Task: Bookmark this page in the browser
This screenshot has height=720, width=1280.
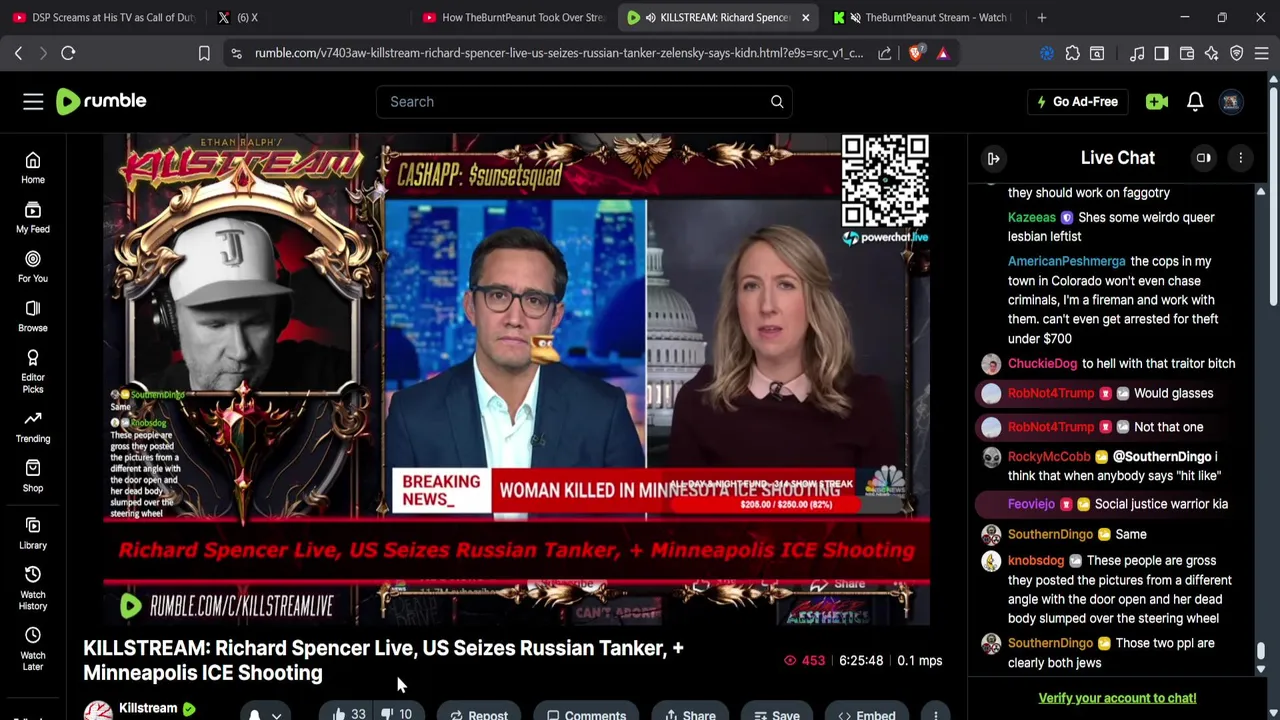Action: pos(204,53)
